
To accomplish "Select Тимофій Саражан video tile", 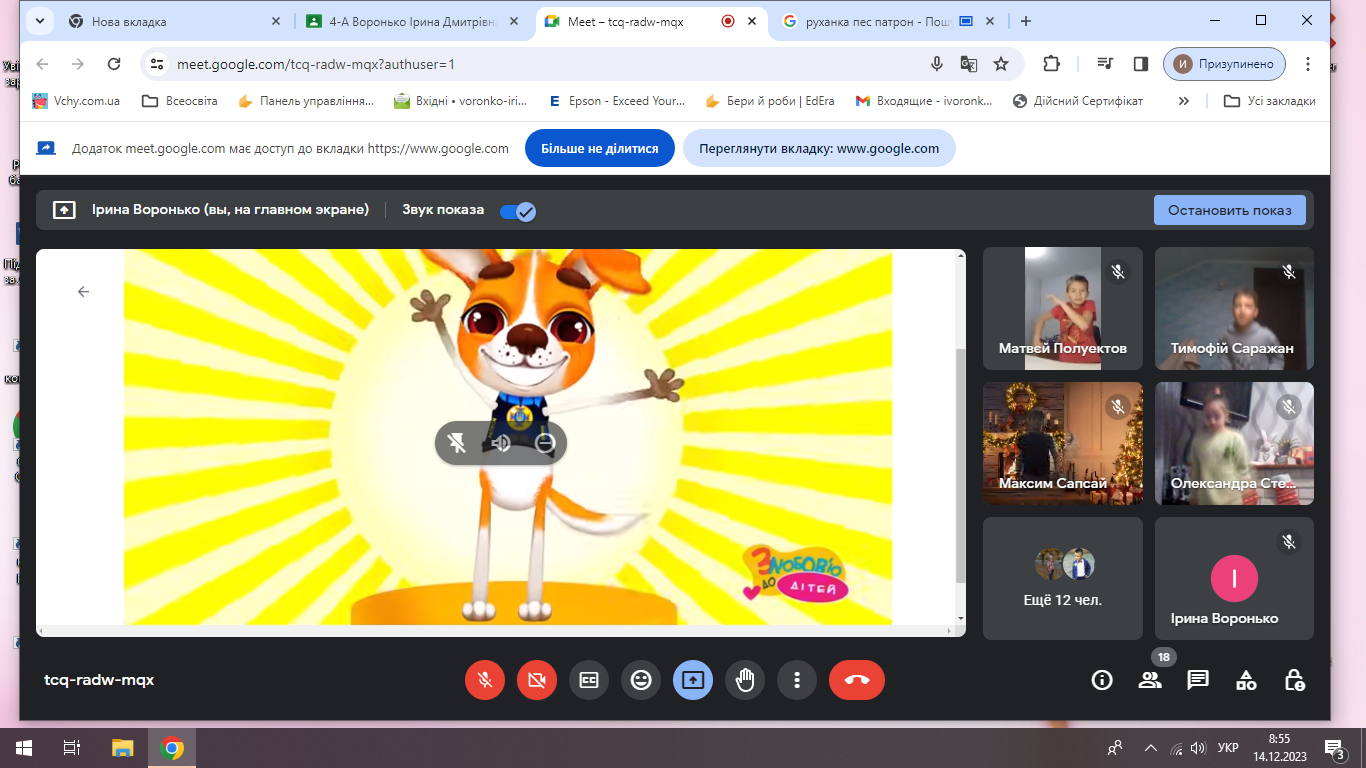I will click(x=1234, y=309).
